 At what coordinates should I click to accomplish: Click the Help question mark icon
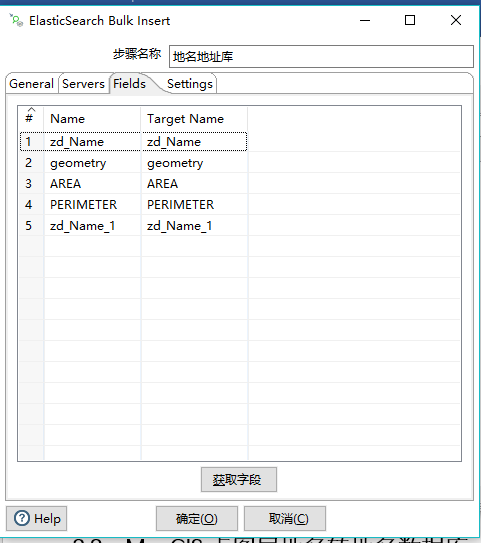(22, 518)
